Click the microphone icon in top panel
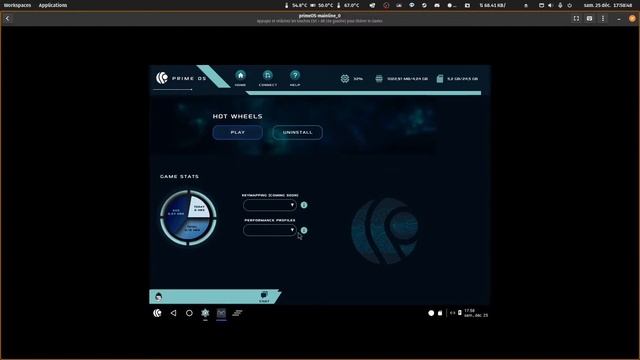Screen dimensions: 640x360 (x=560, y=5)
